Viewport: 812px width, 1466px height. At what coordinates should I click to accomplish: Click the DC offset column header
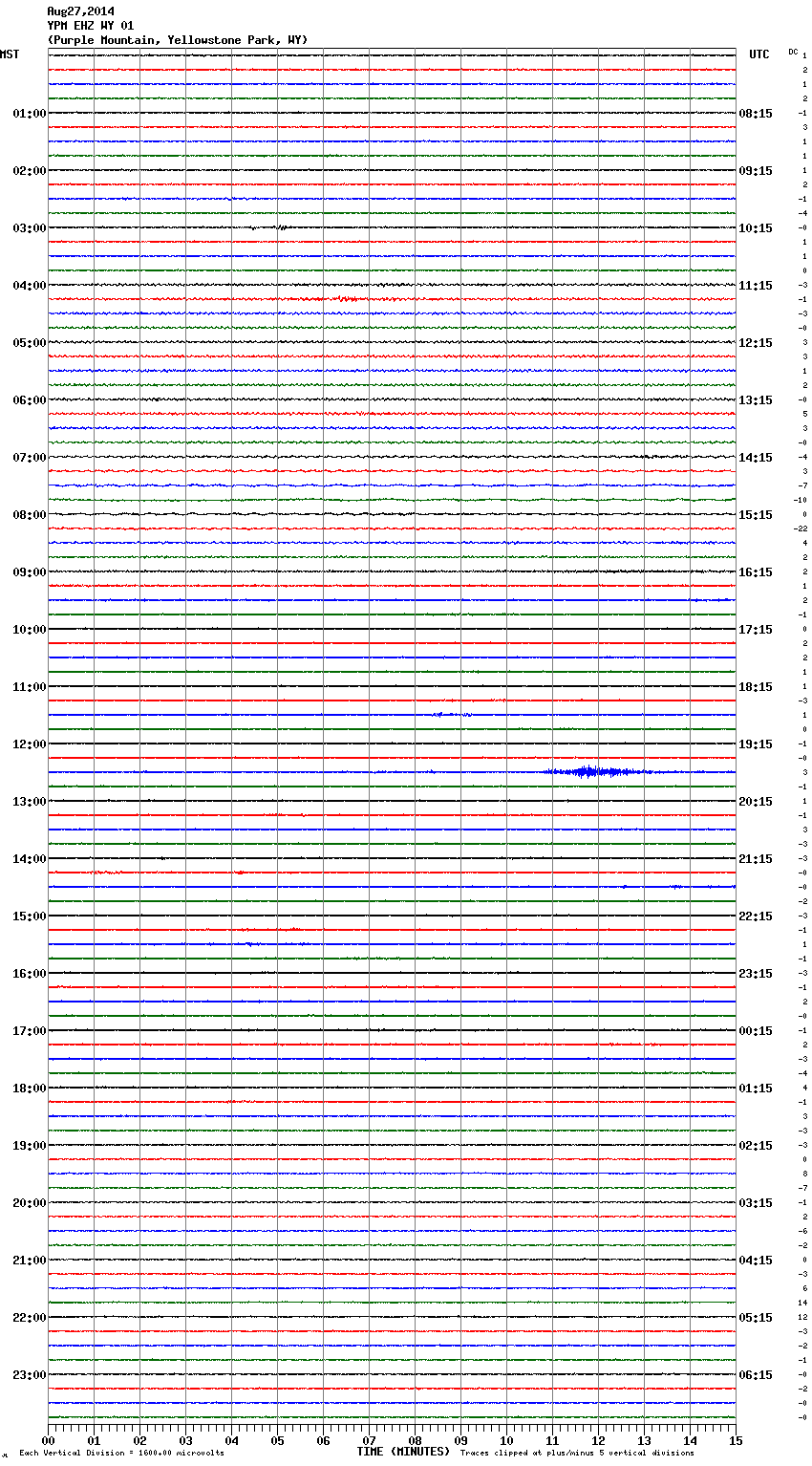793,52
